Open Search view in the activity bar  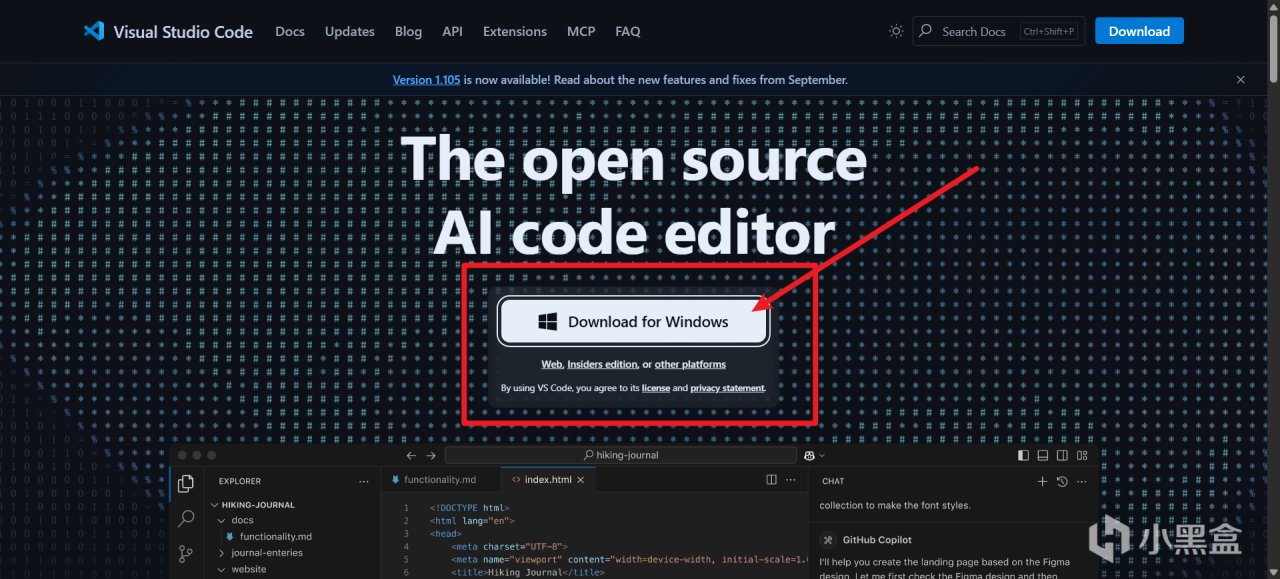coord(186,518)
